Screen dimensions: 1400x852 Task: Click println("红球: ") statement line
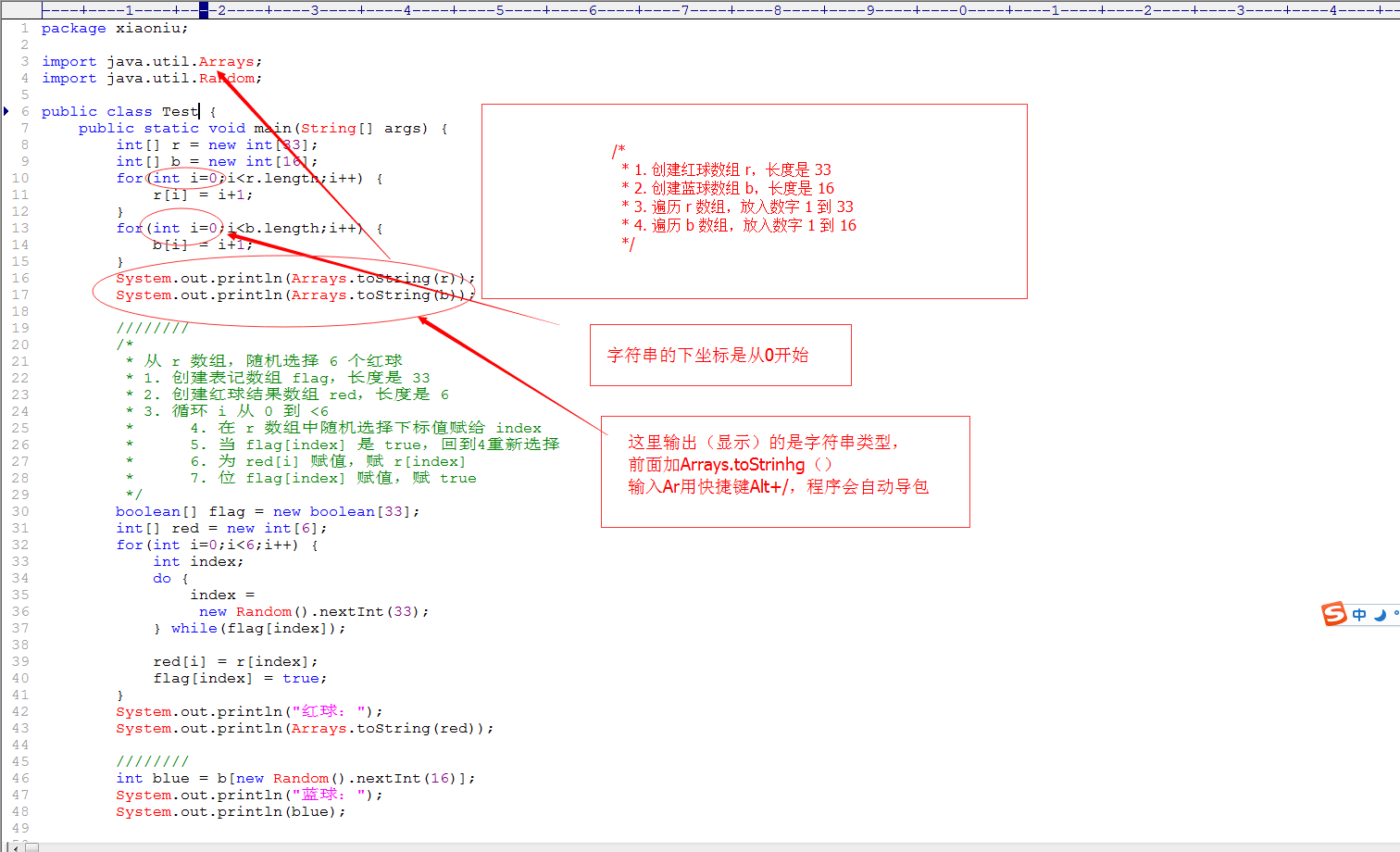pyautogui.click(x=249, y=711)
